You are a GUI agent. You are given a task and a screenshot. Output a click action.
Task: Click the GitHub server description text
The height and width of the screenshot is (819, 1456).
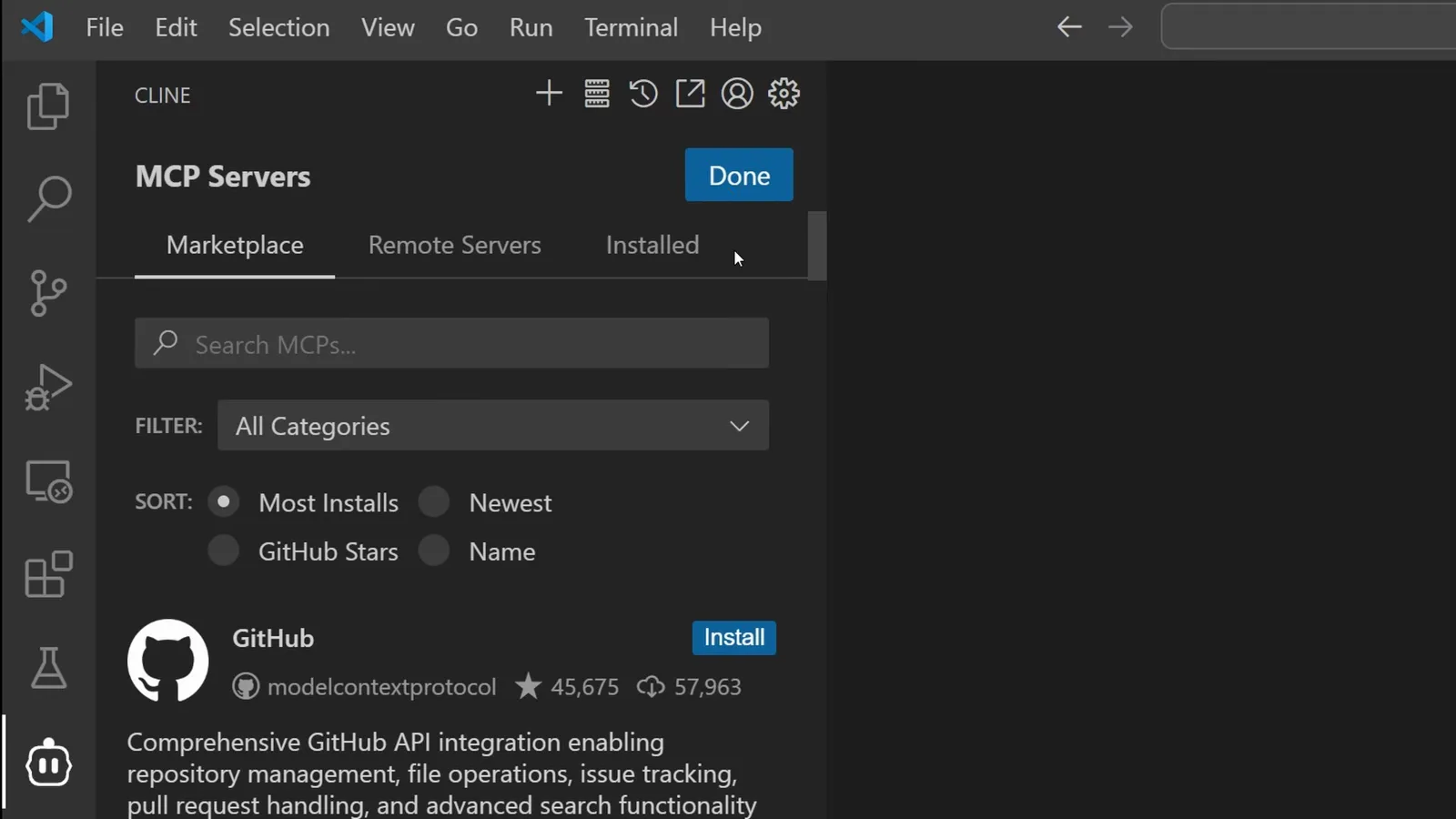[x=441, y=773]
